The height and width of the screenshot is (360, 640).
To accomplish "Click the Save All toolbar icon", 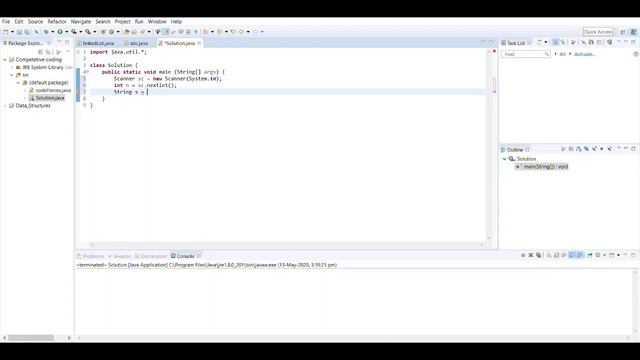I will (27, 32).
